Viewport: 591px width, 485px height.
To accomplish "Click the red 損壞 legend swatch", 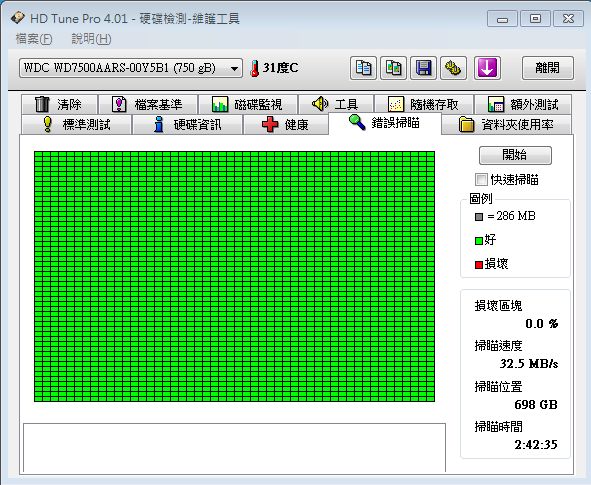I will click(x=479, y=265).
